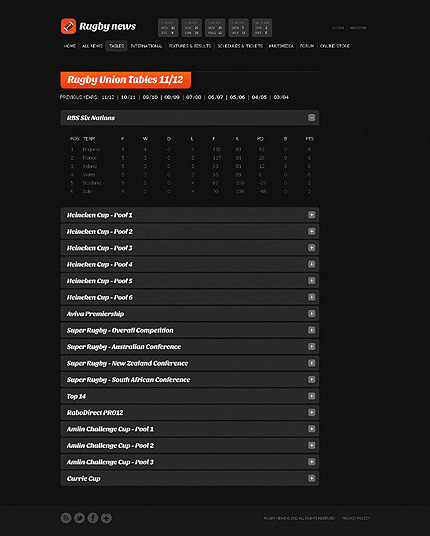The width and height of the screenshot is (430, 536).
Task: Click Italy in the Six Nations table
Action: click(87, 191)
